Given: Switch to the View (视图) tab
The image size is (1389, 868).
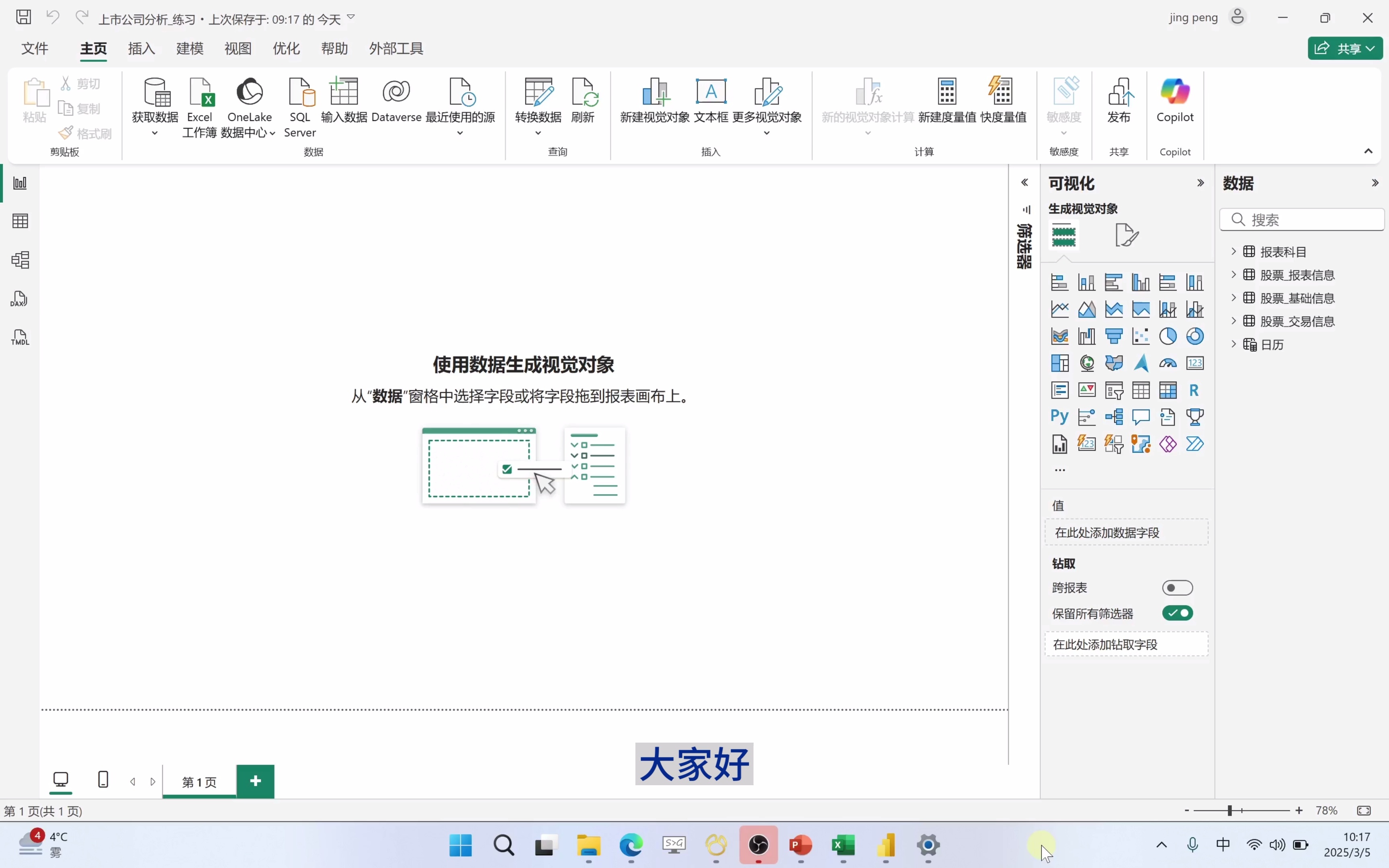Looking at the screenshot, I should [x=238, y=48].
